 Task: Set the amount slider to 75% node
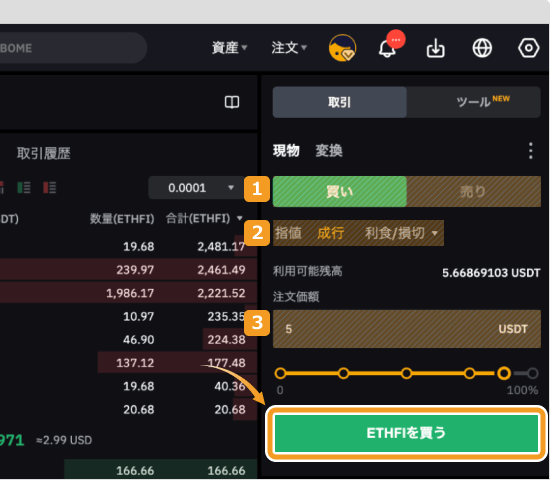(470, 373)
